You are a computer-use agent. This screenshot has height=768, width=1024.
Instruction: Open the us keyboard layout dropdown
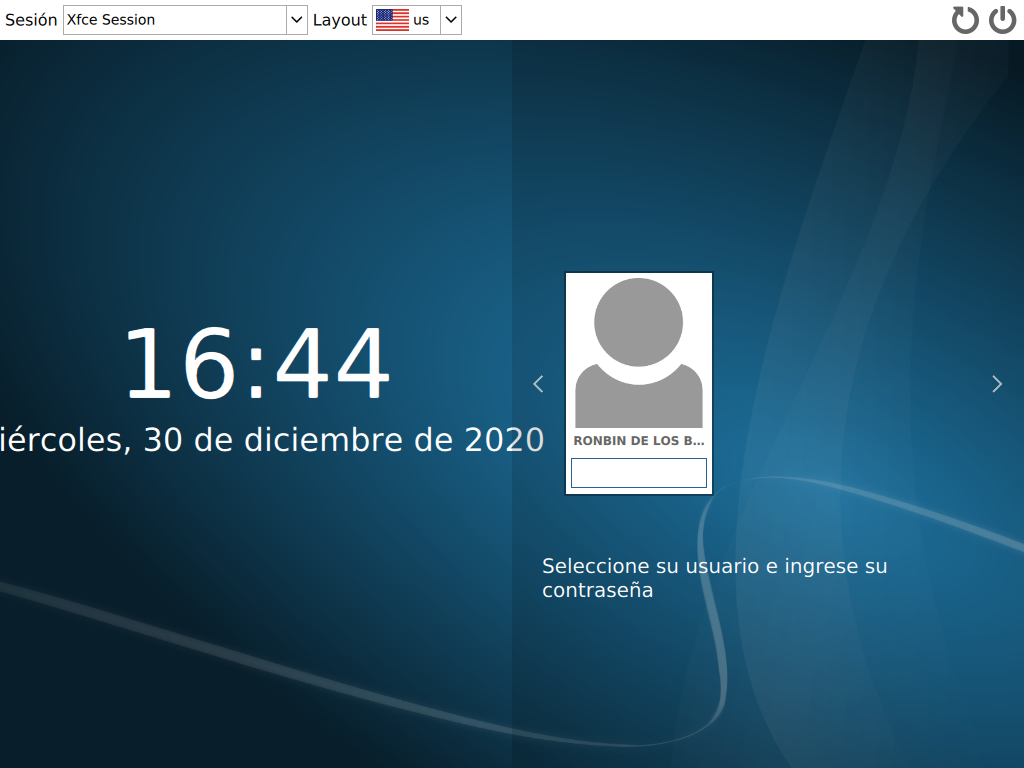point(417,20)
